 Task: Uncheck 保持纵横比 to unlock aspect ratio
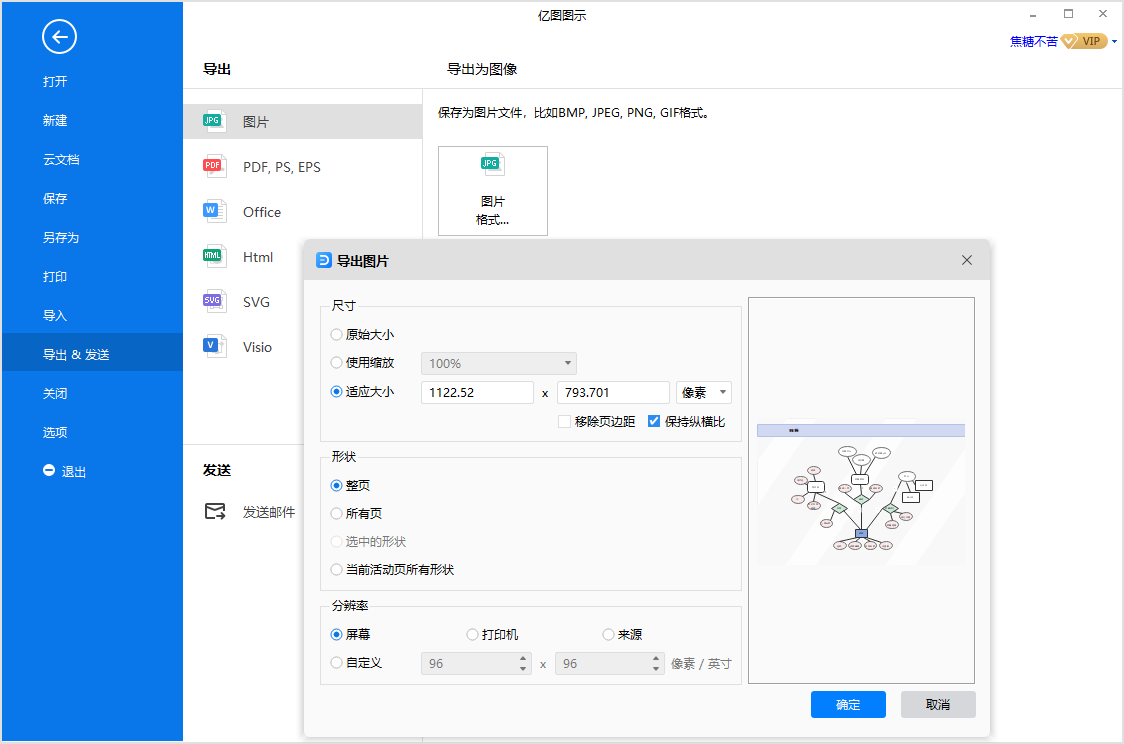(x=654, y=422)
